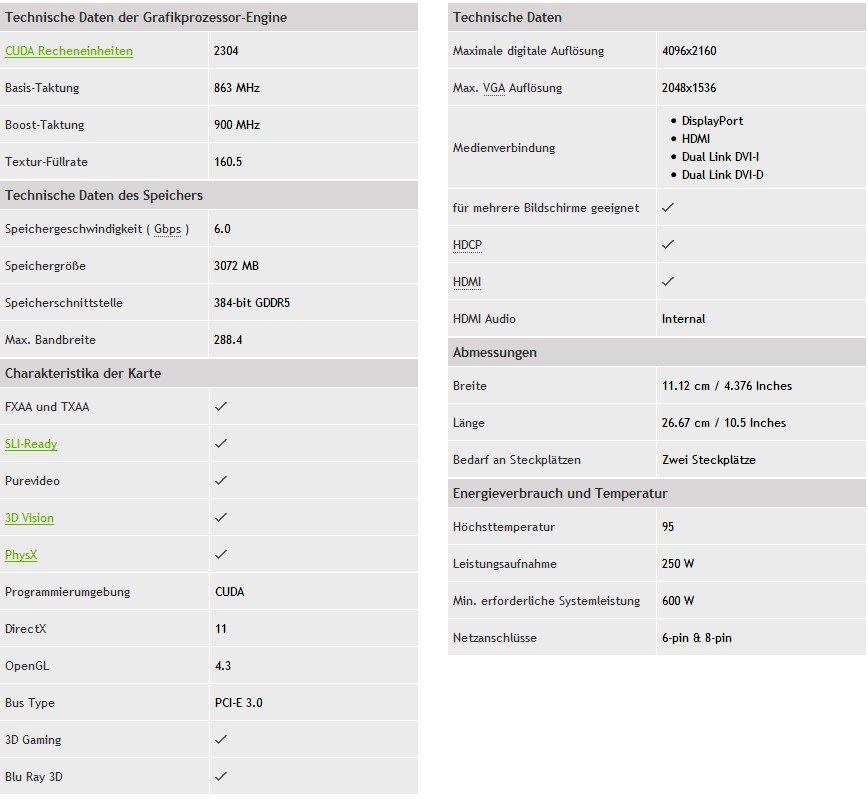This screenshot has width=868, height=799.
Task: Click the HDCP row checkmark
Action: click(668, 245)
